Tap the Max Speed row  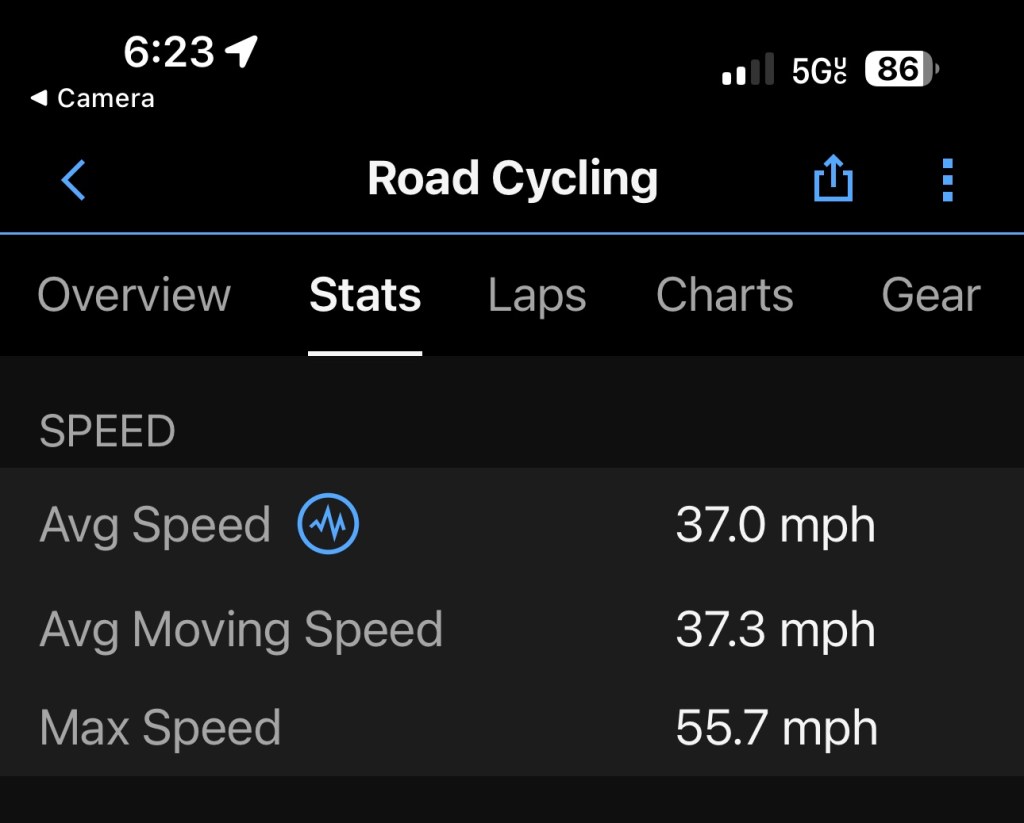tap(160, 728)
